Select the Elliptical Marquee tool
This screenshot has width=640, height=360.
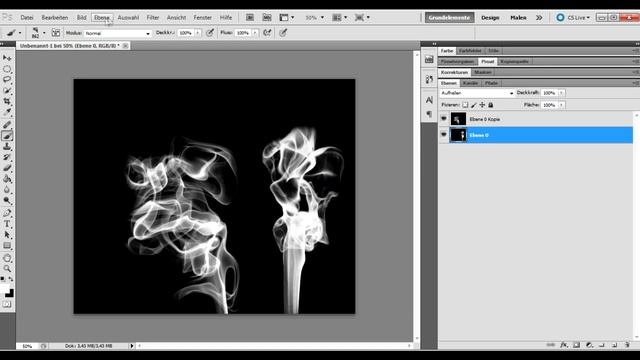click(7, 69)
